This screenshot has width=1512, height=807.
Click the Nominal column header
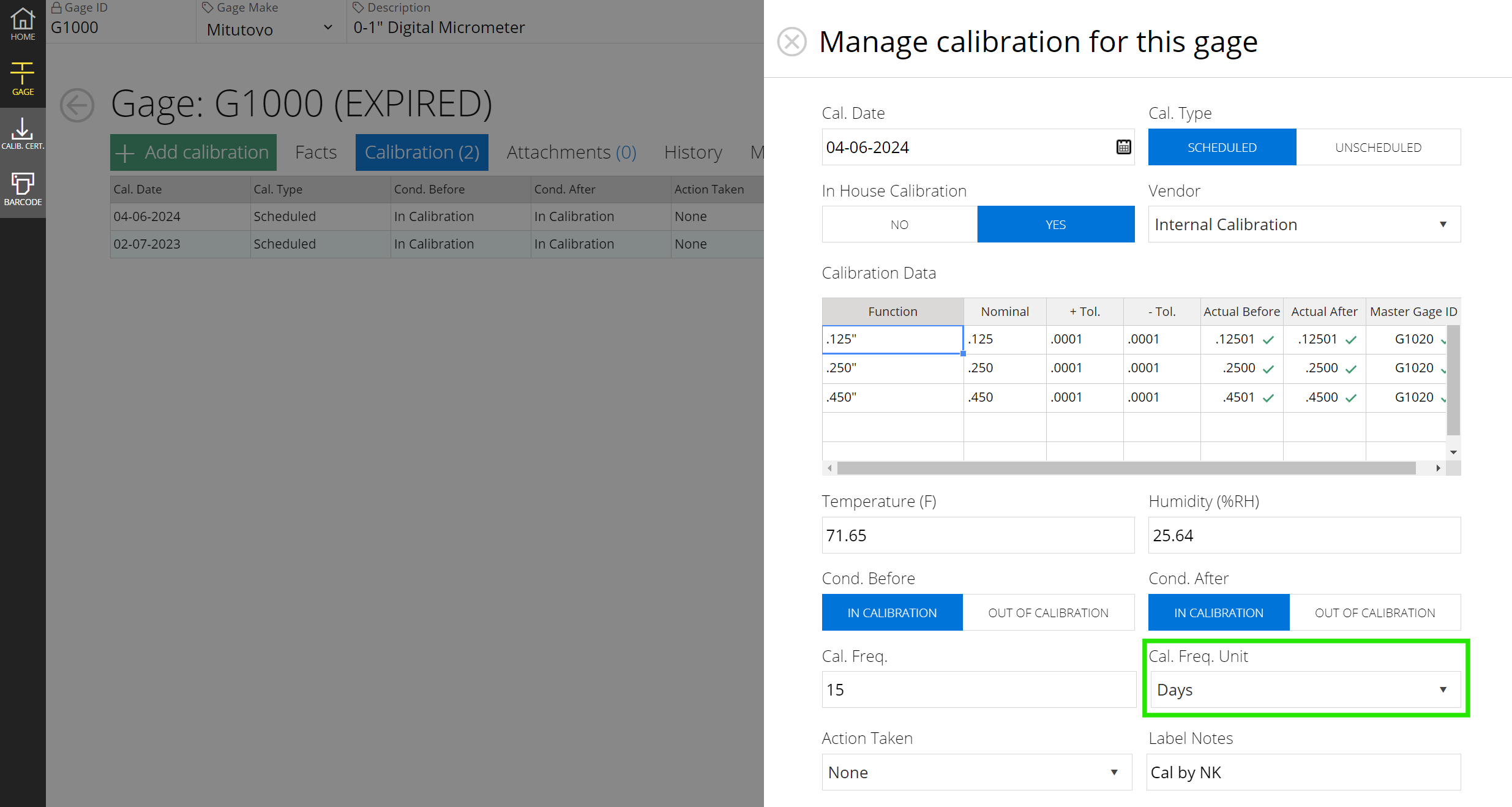pyautogui.click(x=1005, y=312)
